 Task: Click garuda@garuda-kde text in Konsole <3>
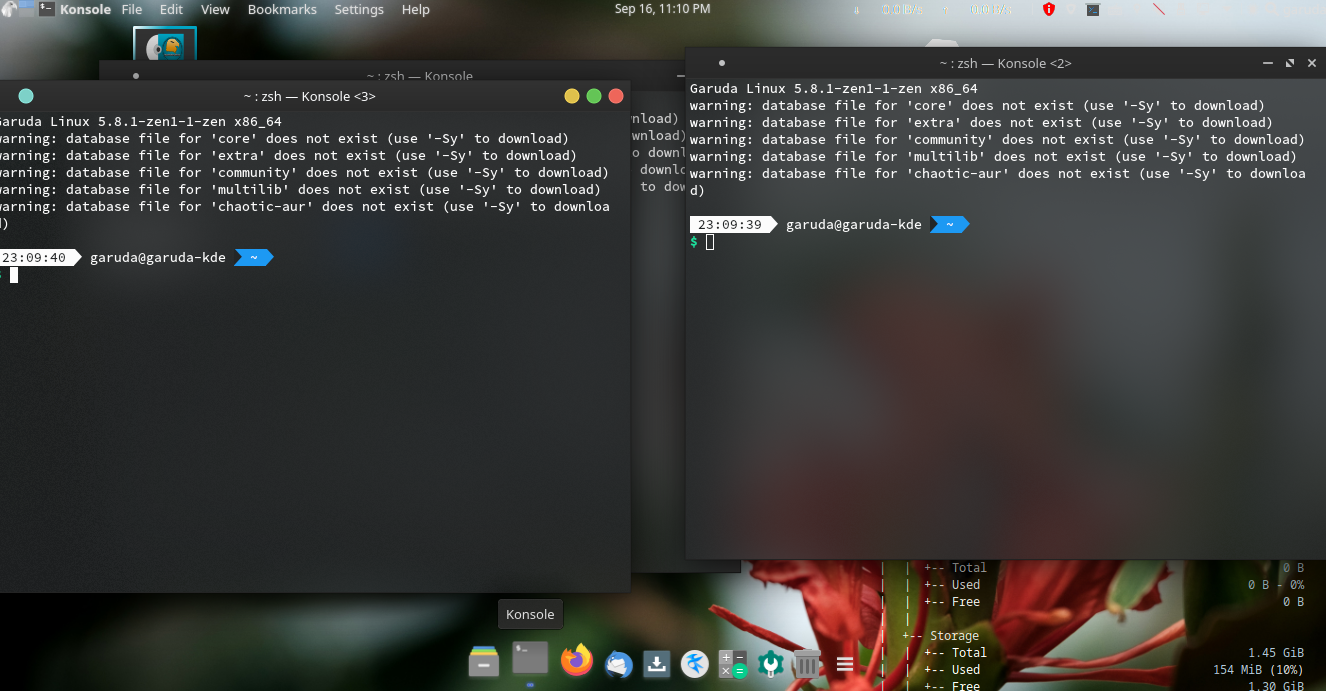tap(158, 258)
